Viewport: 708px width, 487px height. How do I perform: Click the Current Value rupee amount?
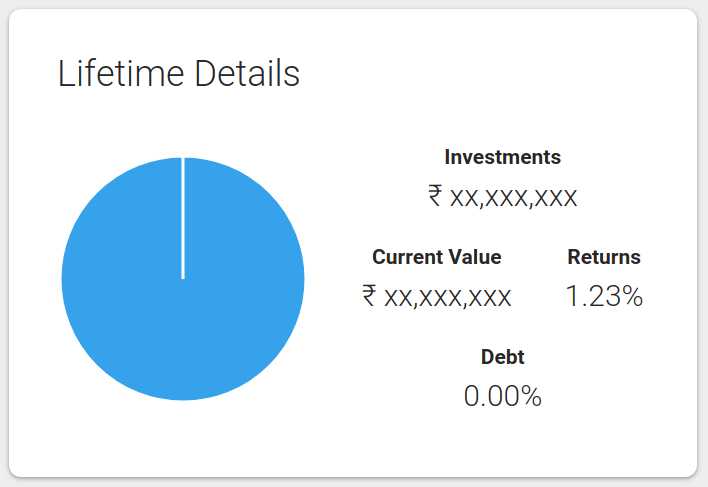click(x=437, y=297)
